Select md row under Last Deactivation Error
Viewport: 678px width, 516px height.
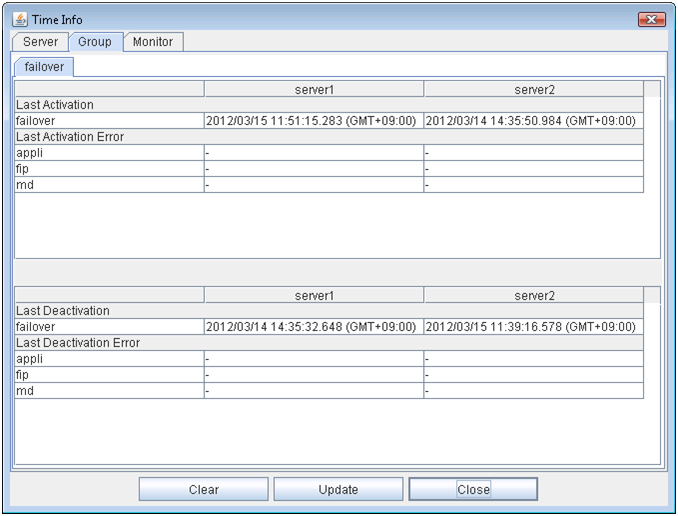tap(109, 391)
